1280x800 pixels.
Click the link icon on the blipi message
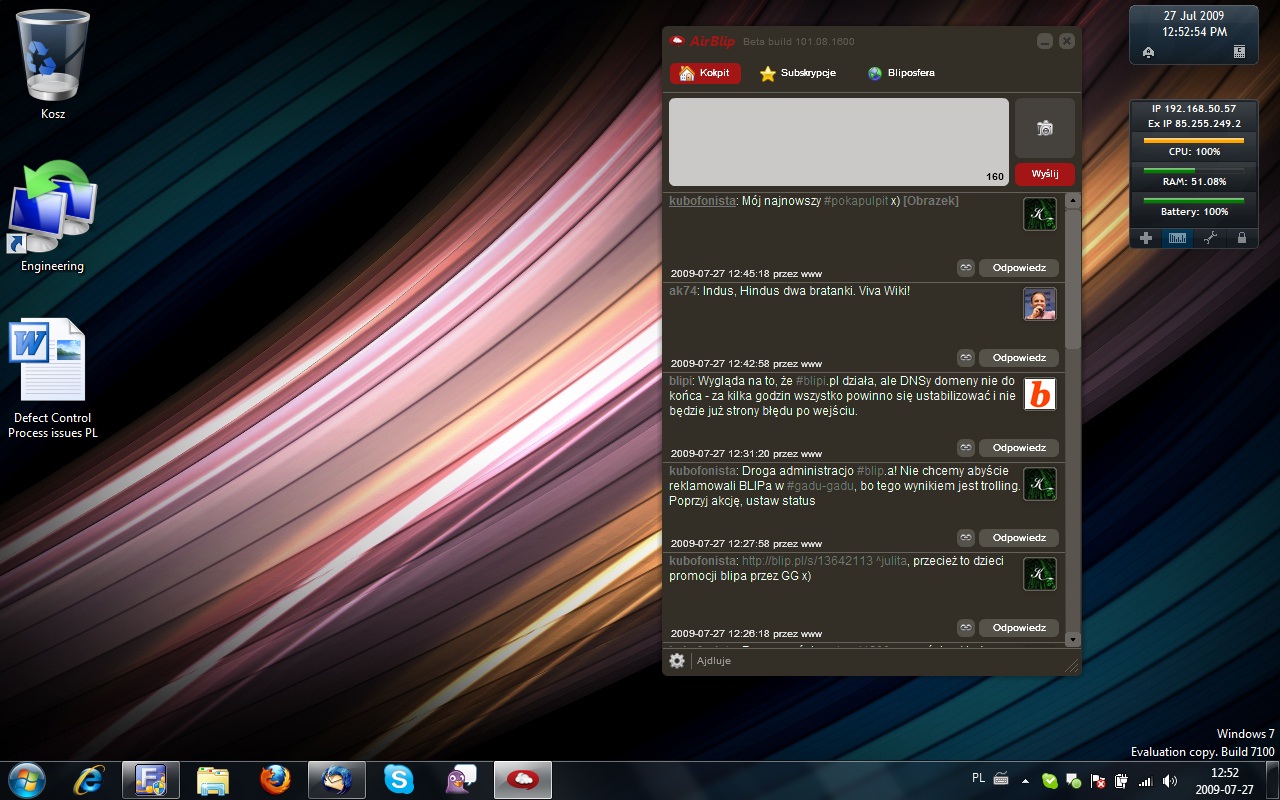pos(965,447)
